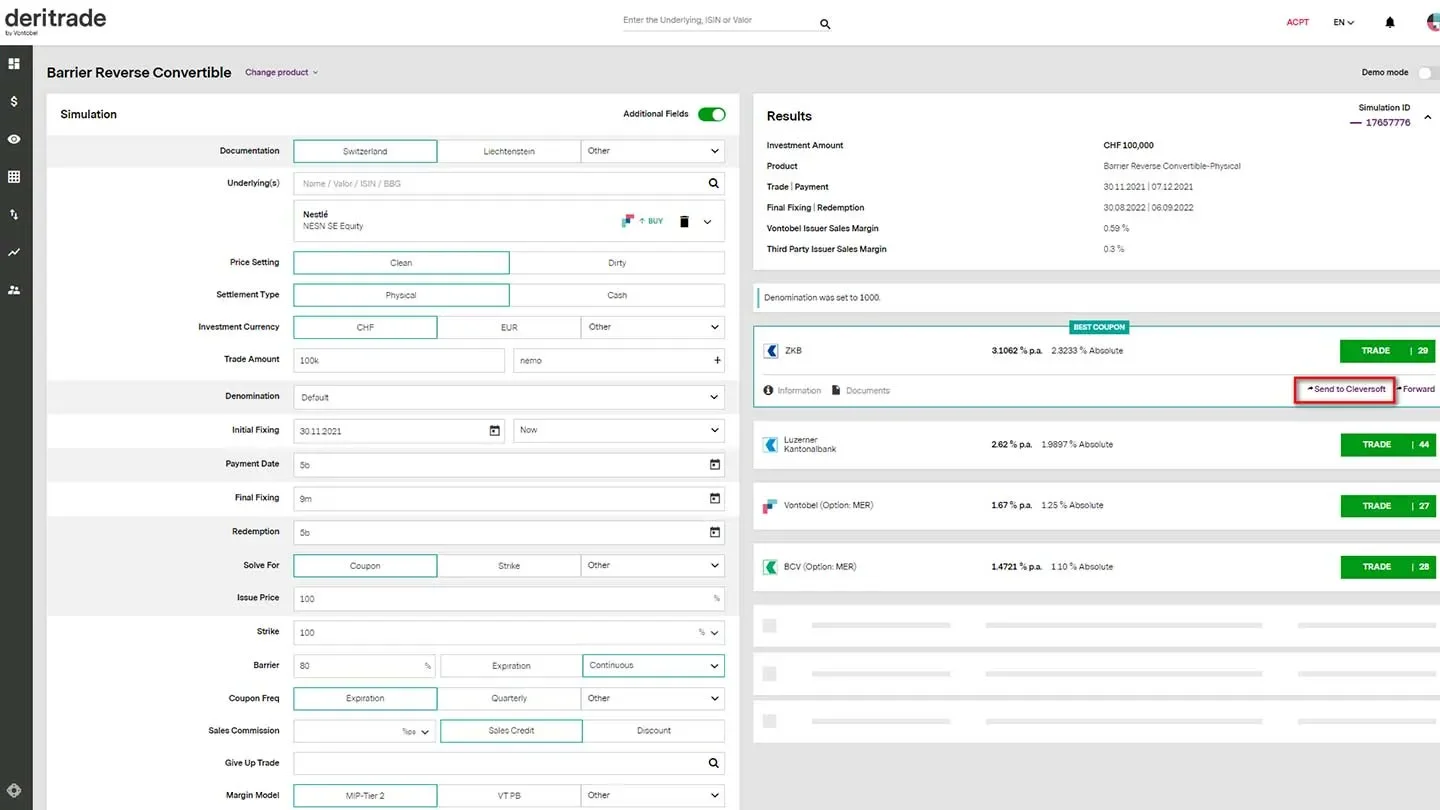
Task: Open the Margin Model Other dropdown
Action: 653,796
